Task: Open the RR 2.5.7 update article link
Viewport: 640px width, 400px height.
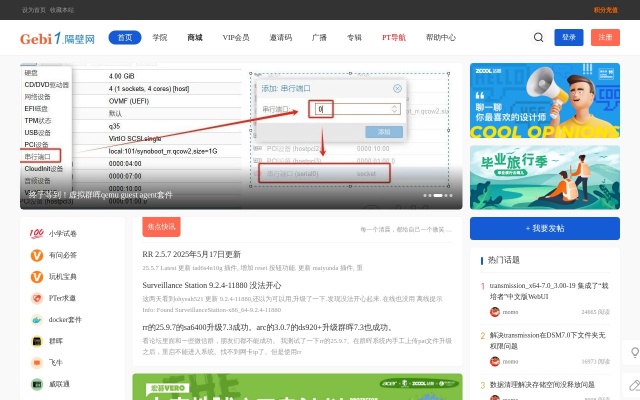Action: pos(205,254)
